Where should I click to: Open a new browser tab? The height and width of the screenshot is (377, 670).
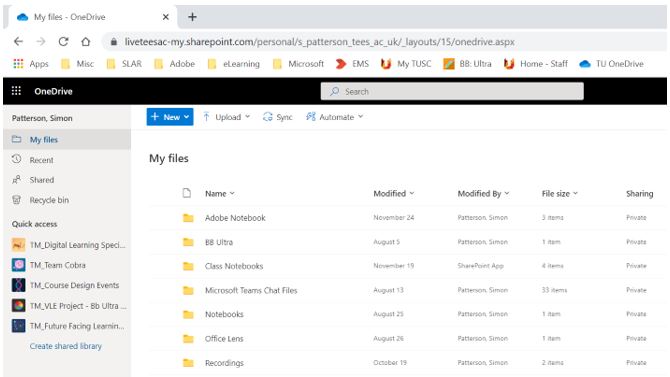click(192, 17)
